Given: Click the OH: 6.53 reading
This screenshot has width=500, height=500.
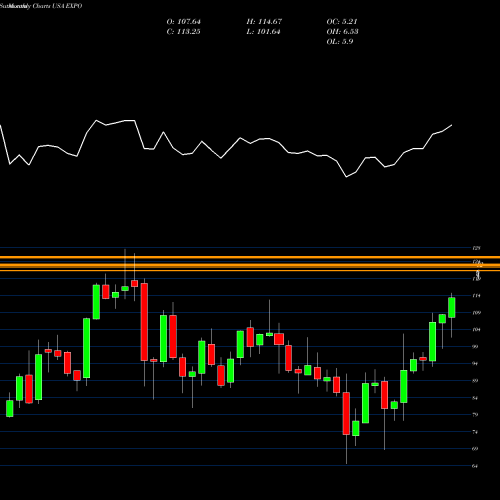Looking at the screenshot, I should (343, 32).
